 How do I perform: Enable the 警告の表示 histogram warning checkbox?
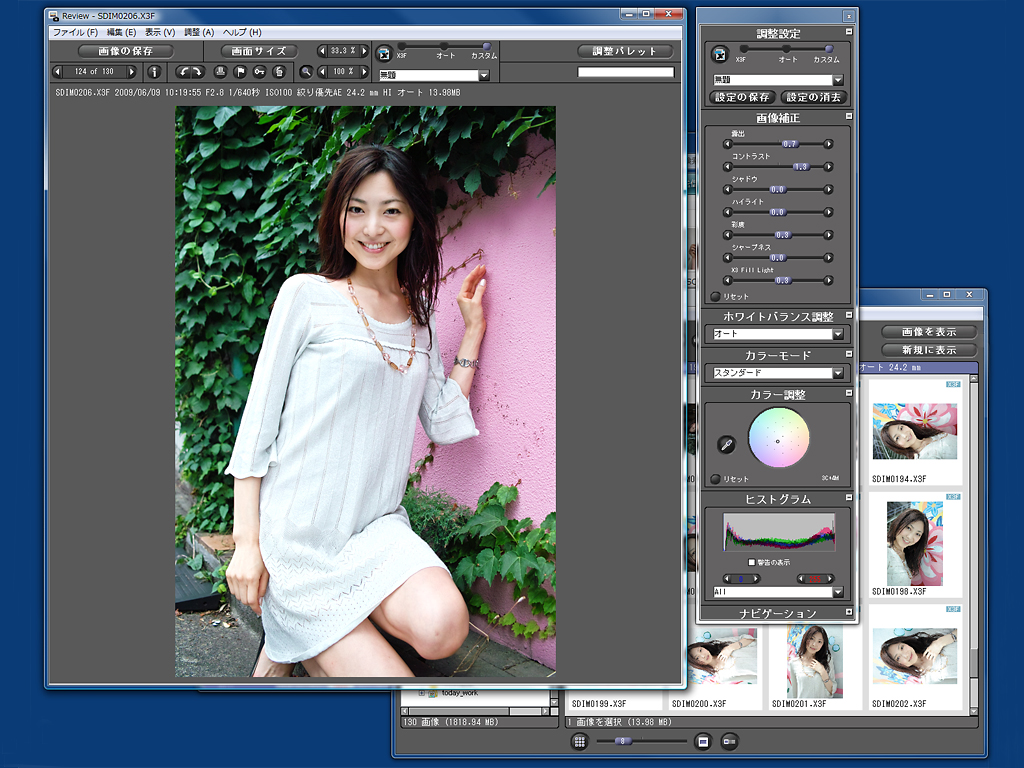(752, 563)
